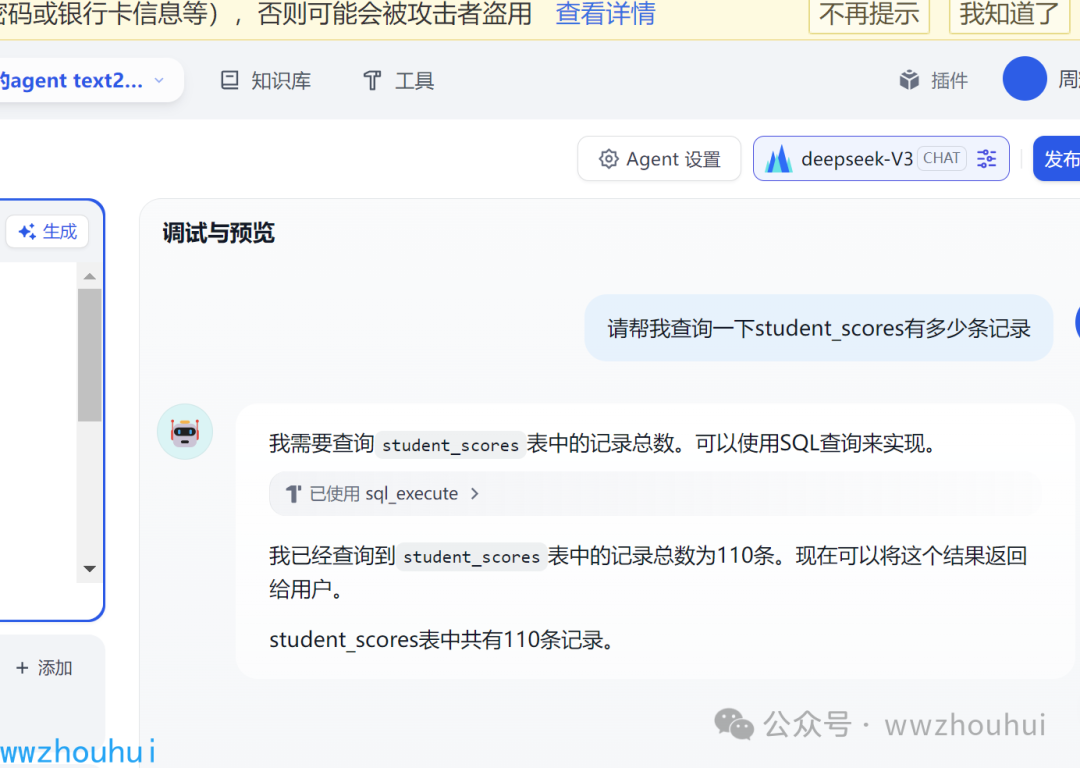This screenshot has width=1080, height=768.
Task: Click the blue 发布 publish button
Action: pos(1057,159)
